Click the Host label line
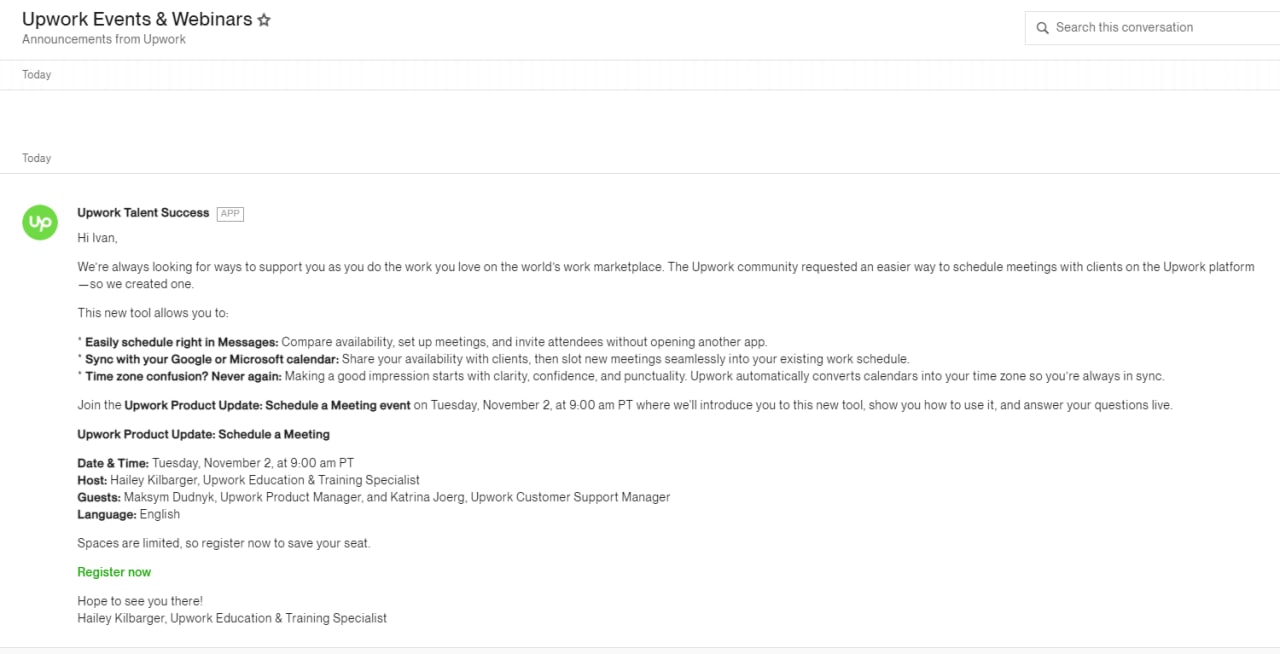Image resolution: width=1280 pixels, height=654 pixels. coord(248,480)
